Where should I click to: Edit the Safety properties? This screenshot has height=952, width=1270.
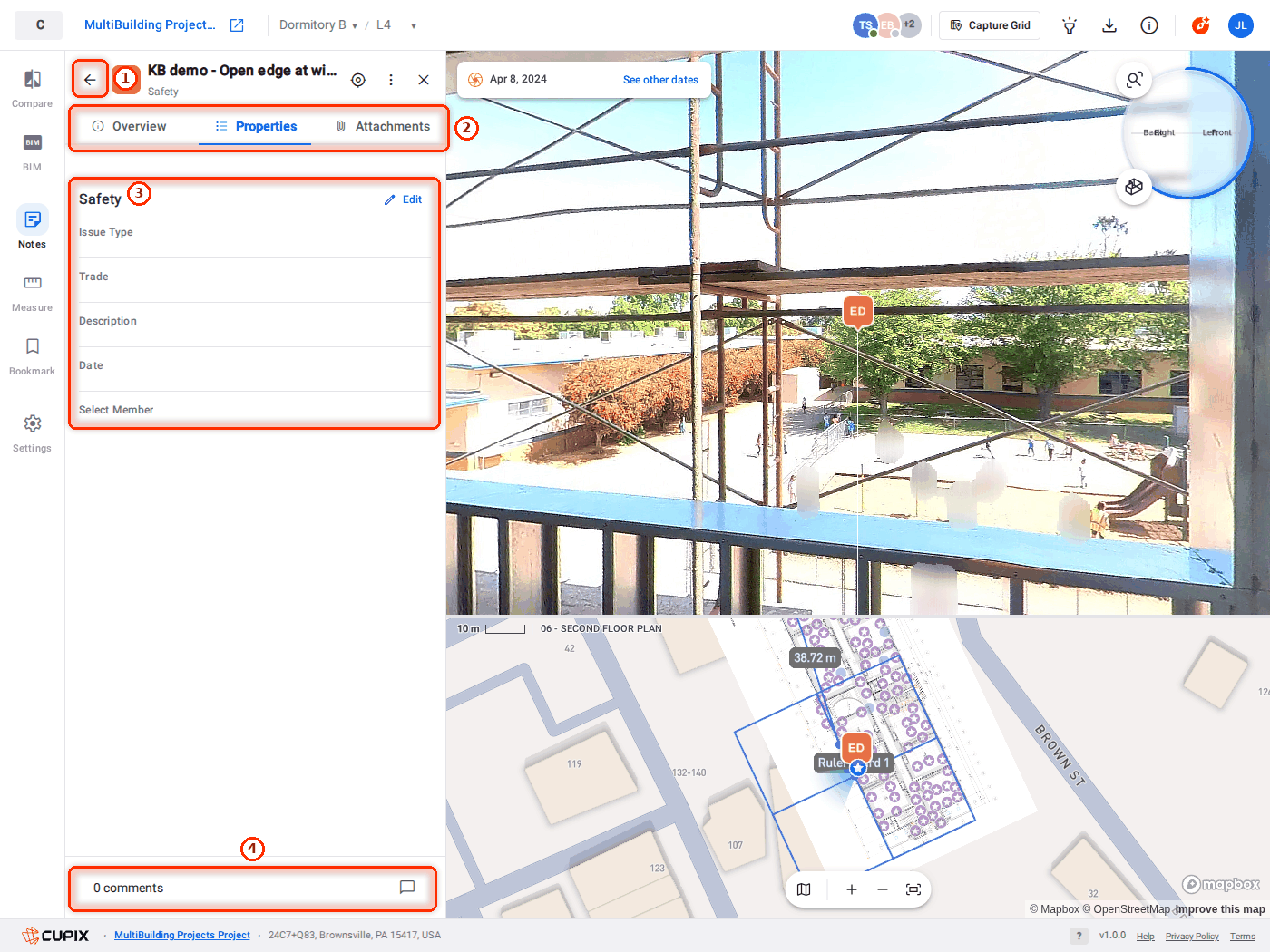coord(403,199)
